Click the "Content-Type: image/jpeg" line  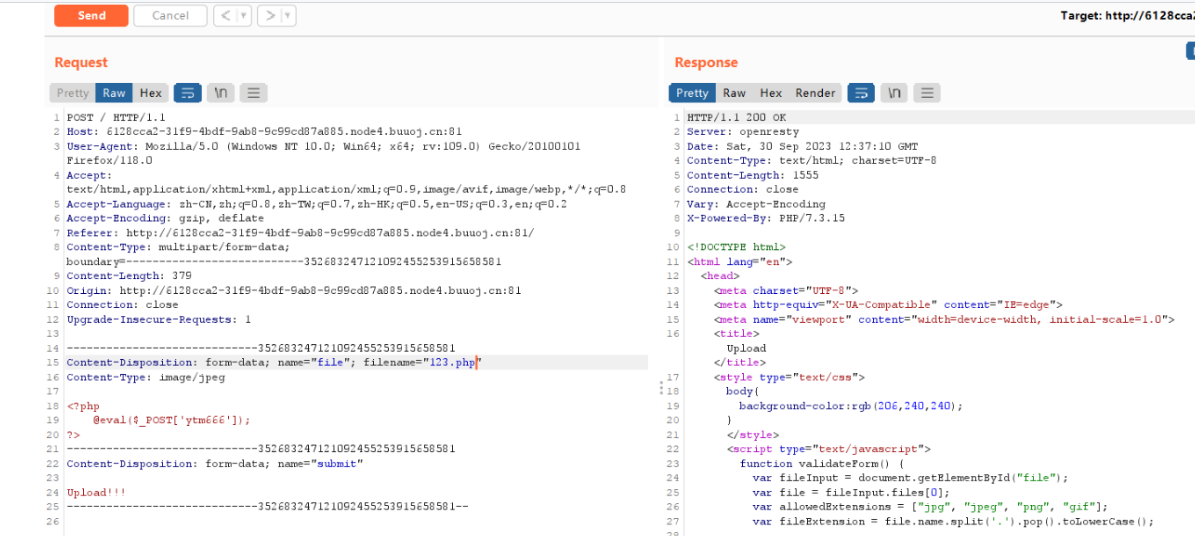[146, 377]
